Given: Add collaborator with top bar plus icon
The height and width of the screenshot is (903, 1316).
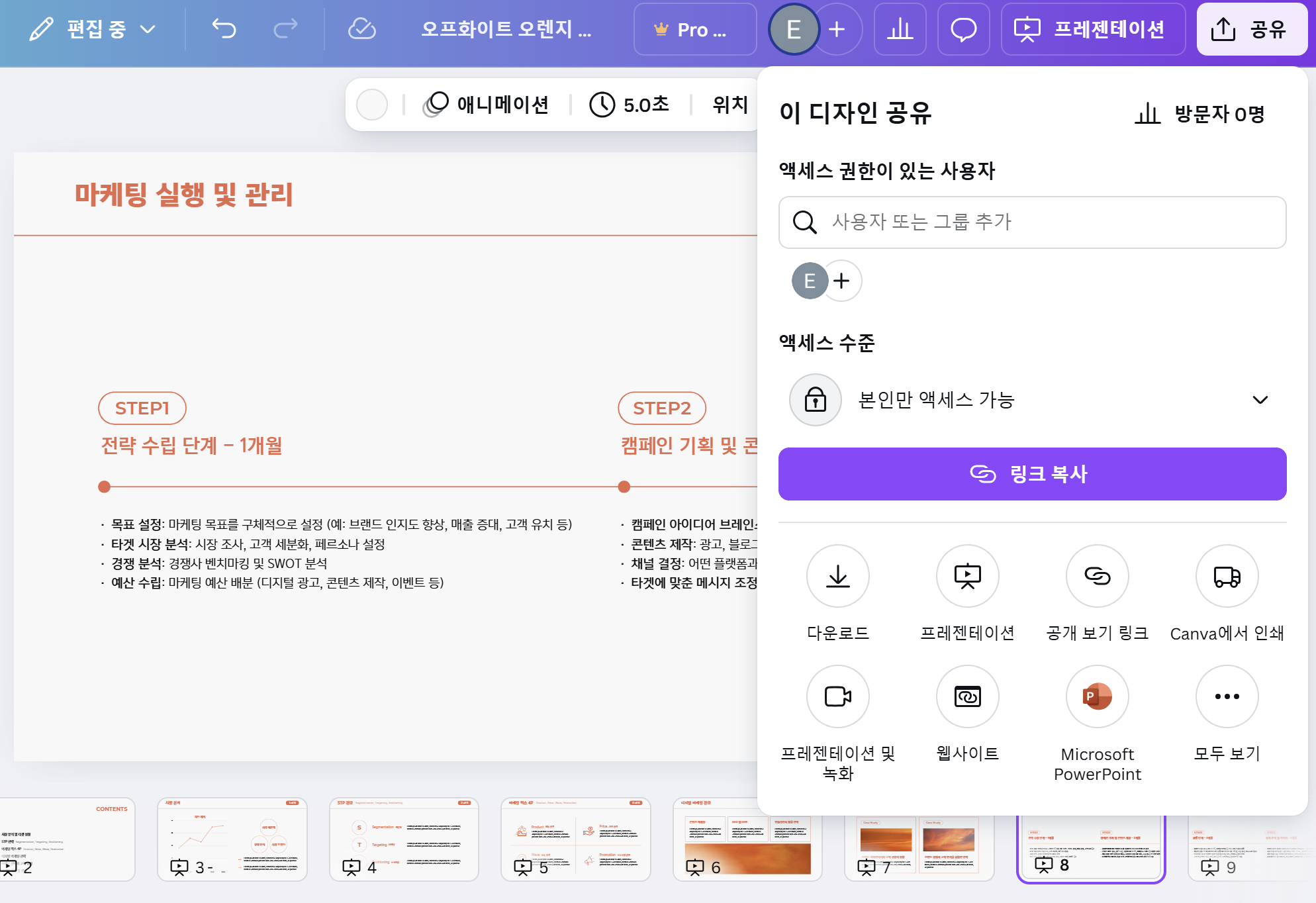Looking at the screenshot, I should click(838, 29).
